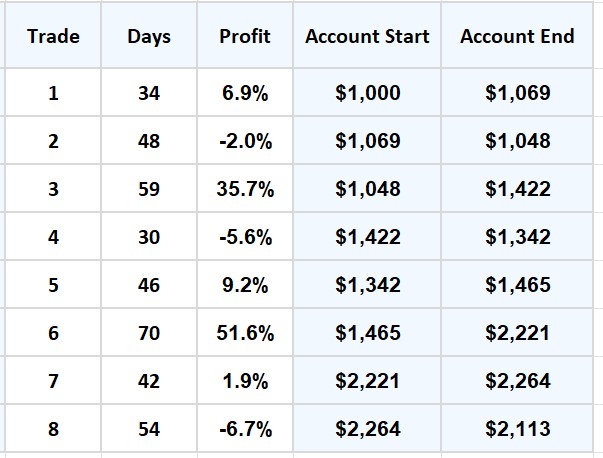Click the $1,000 Account Start cell

368,93
